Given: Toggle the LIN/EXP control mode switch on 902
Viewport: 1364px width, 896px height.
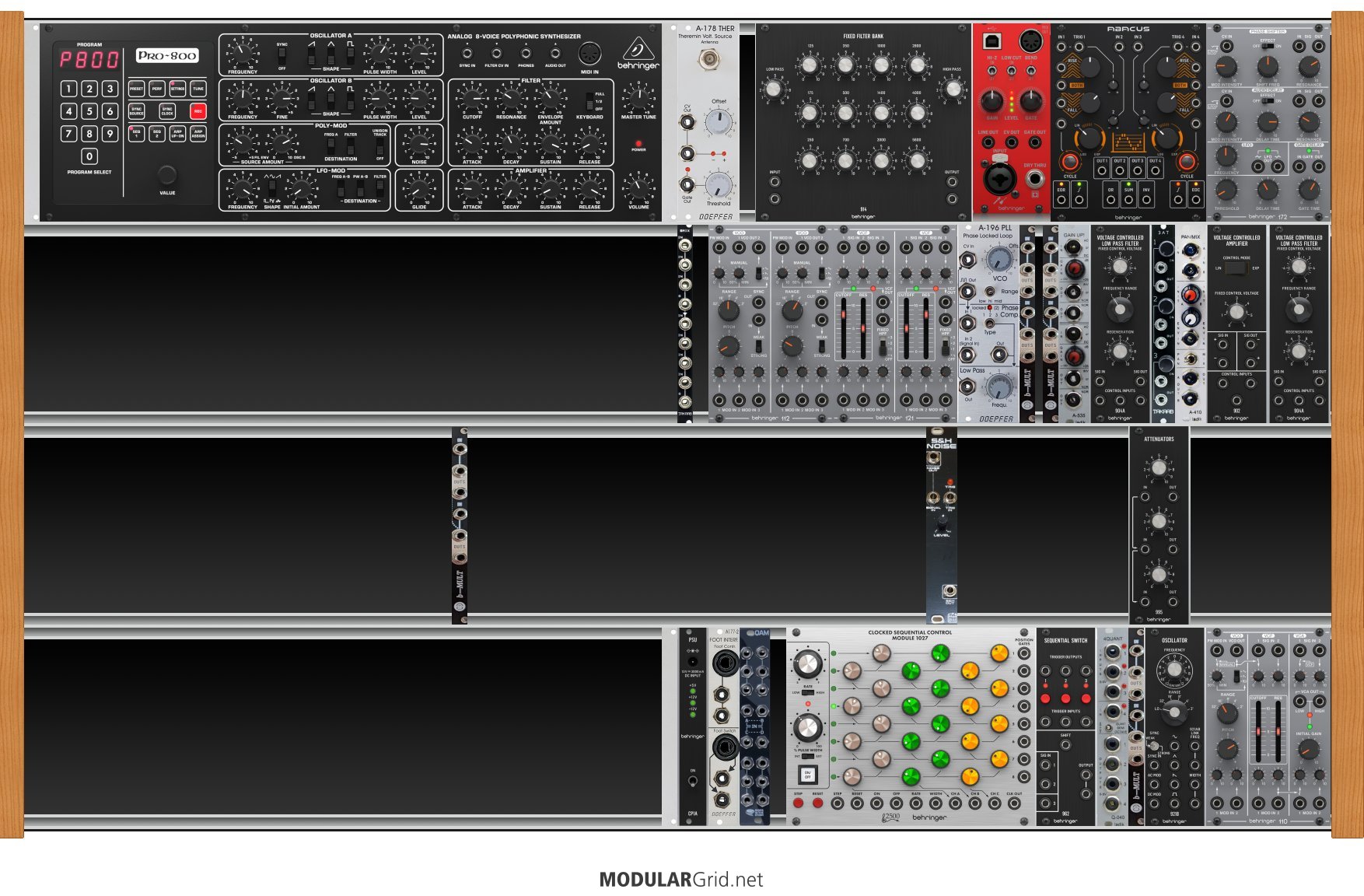Looking at the screenshot, I should tap(1236, 268).
